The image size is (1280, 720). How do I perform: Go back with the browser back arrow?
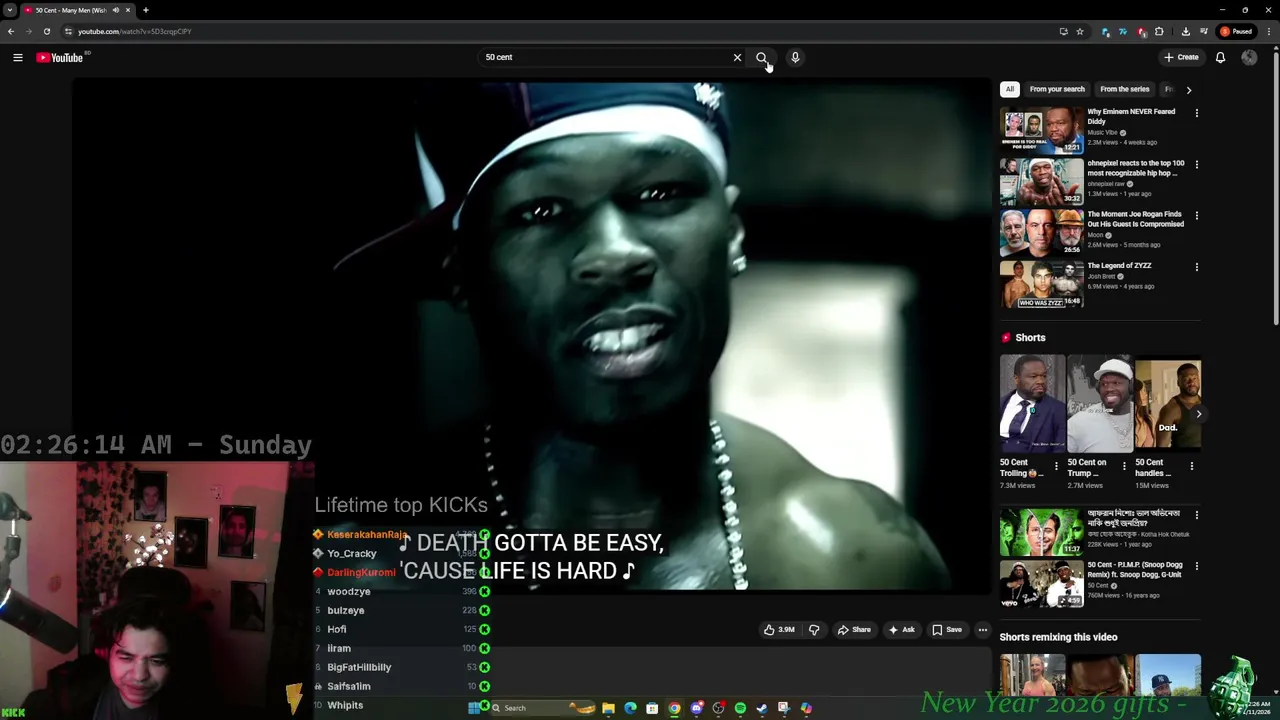[x=11, y=31]
